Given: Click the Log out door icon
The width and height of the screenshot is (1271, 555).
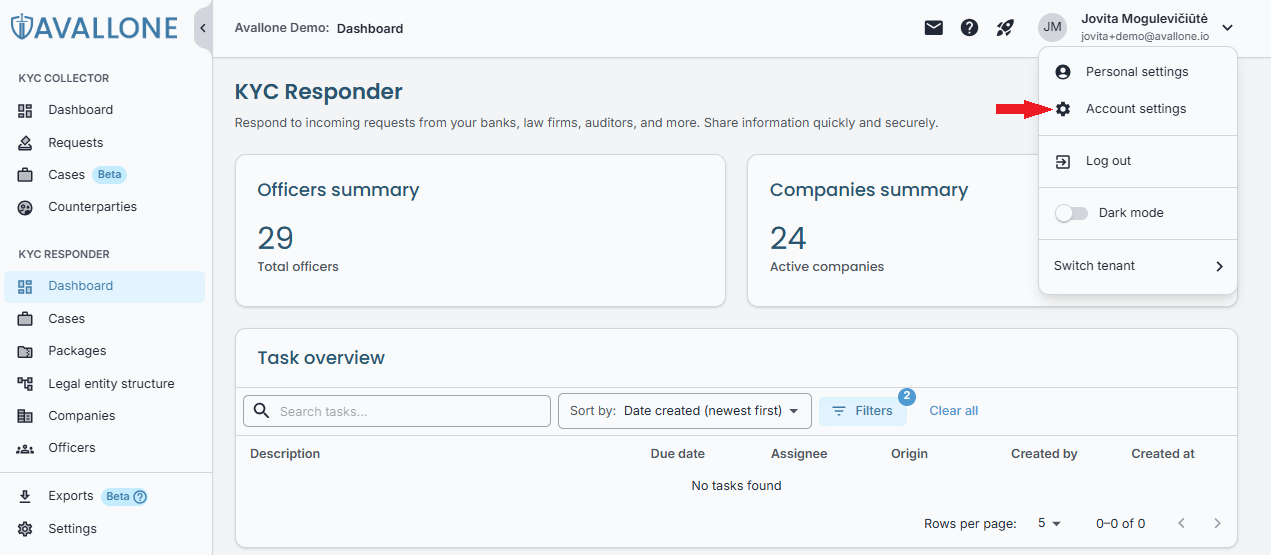Looking at the screenshot, I should click(1063, 161).
